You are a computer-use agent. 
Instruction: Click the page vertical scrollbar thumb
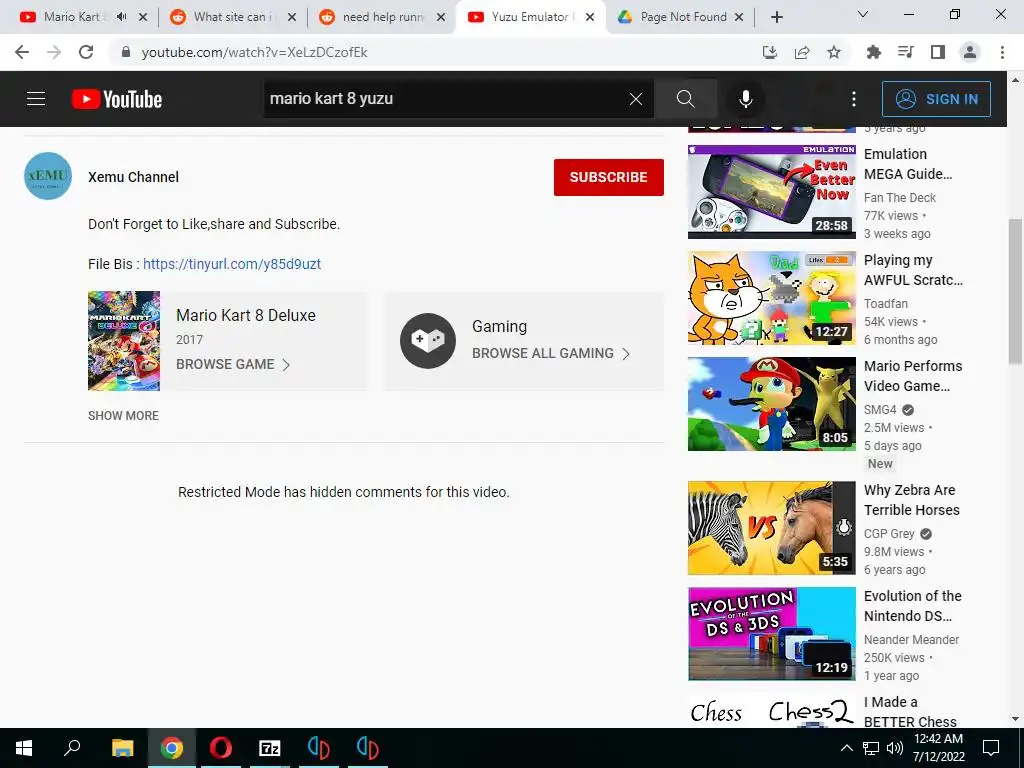pos(1015,292)
